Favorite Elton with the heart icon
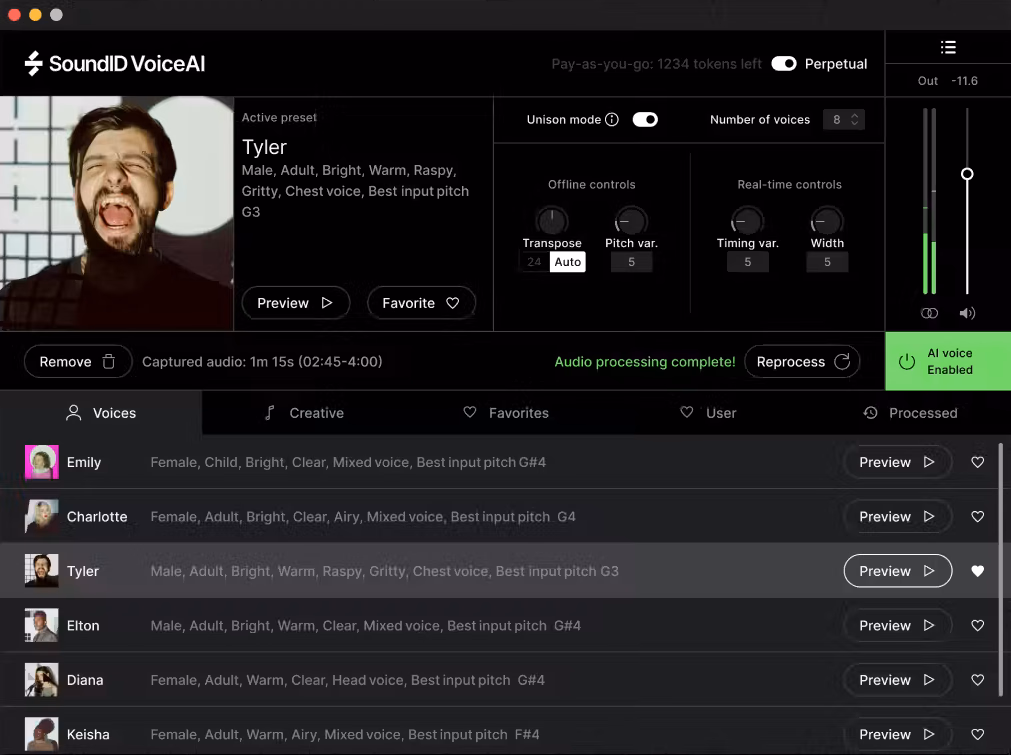Screen dimensions: 1011x755 click(977, 625)
